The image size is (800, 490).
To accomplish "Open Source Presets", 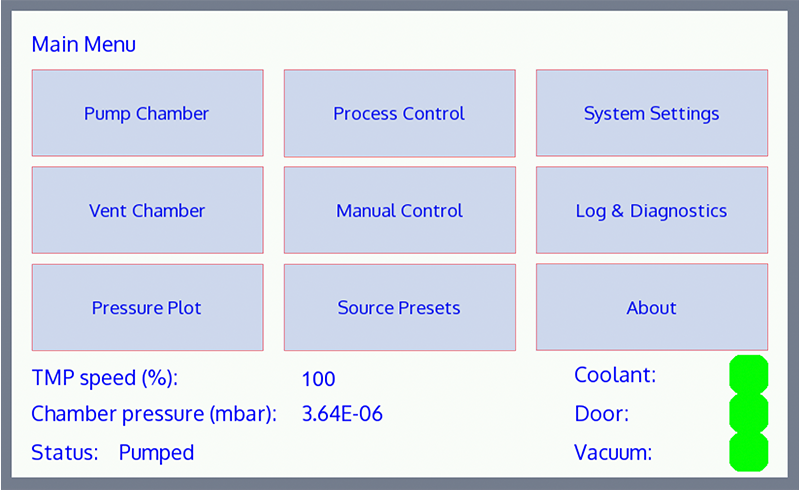I will [x=399, y=307].
